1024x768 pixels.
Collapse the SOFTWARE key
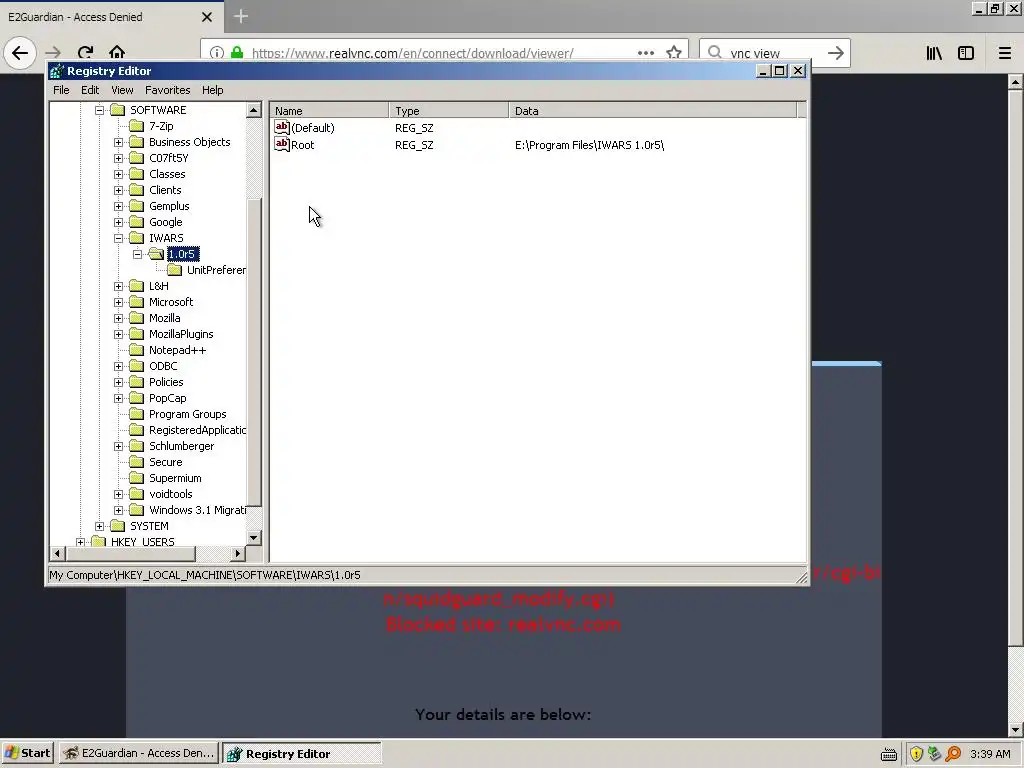point(99,110)
